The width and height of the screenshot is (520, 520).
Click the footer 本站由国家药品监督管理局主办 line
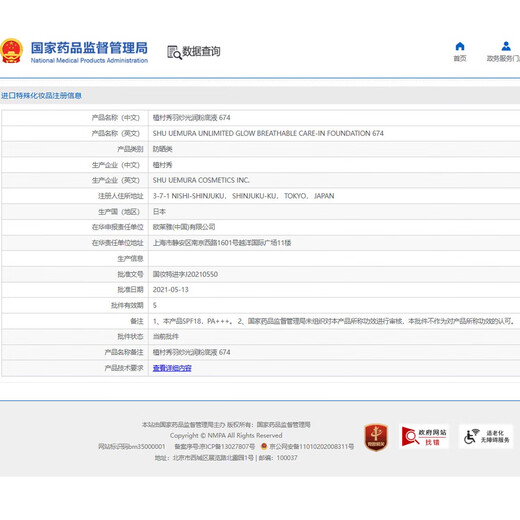click(x=226, y=425)
